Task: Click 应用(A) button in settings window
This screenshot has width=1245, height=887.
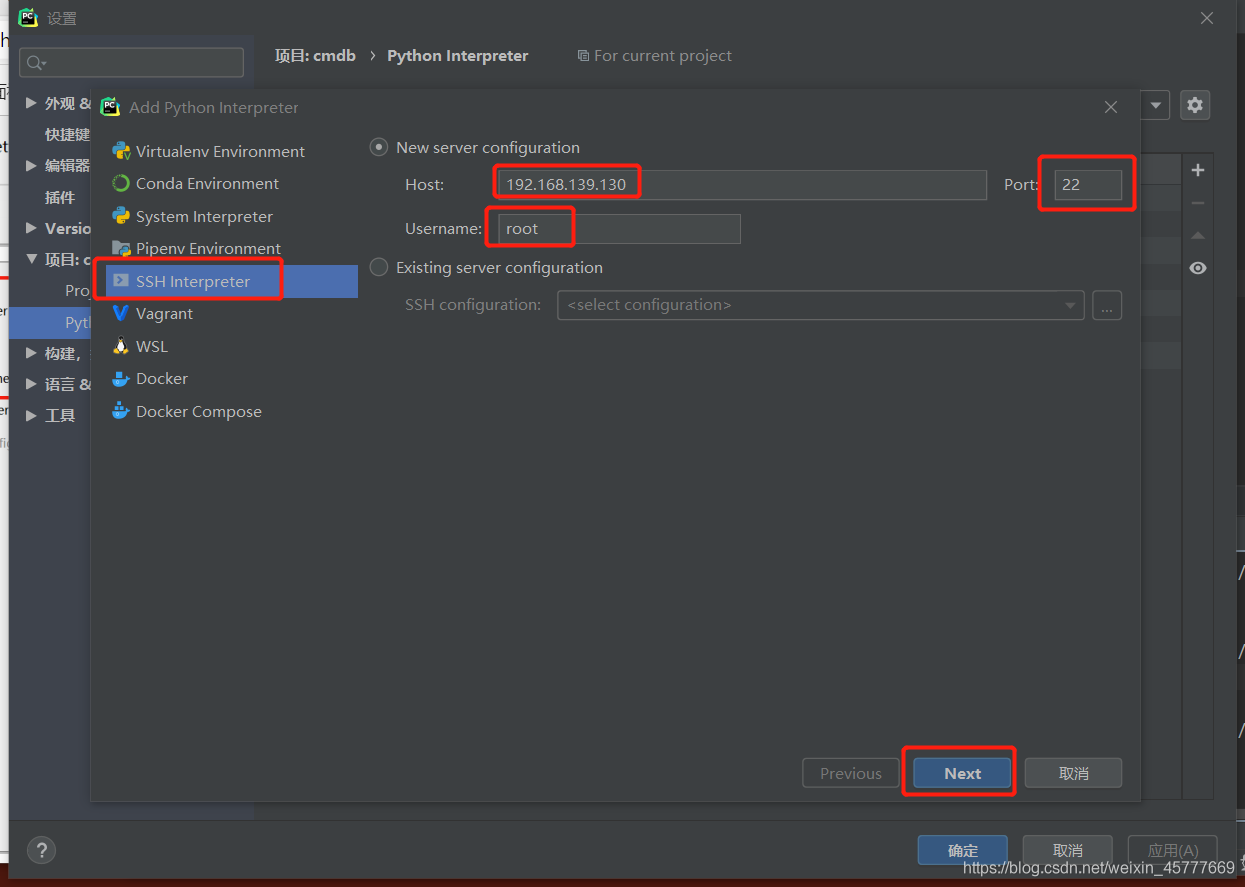Action: click(x=1173, y=850)
